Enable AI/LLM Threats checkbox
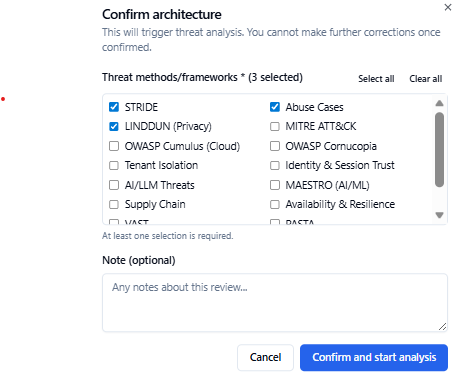The image size is (460, 382). click(114, 185)
